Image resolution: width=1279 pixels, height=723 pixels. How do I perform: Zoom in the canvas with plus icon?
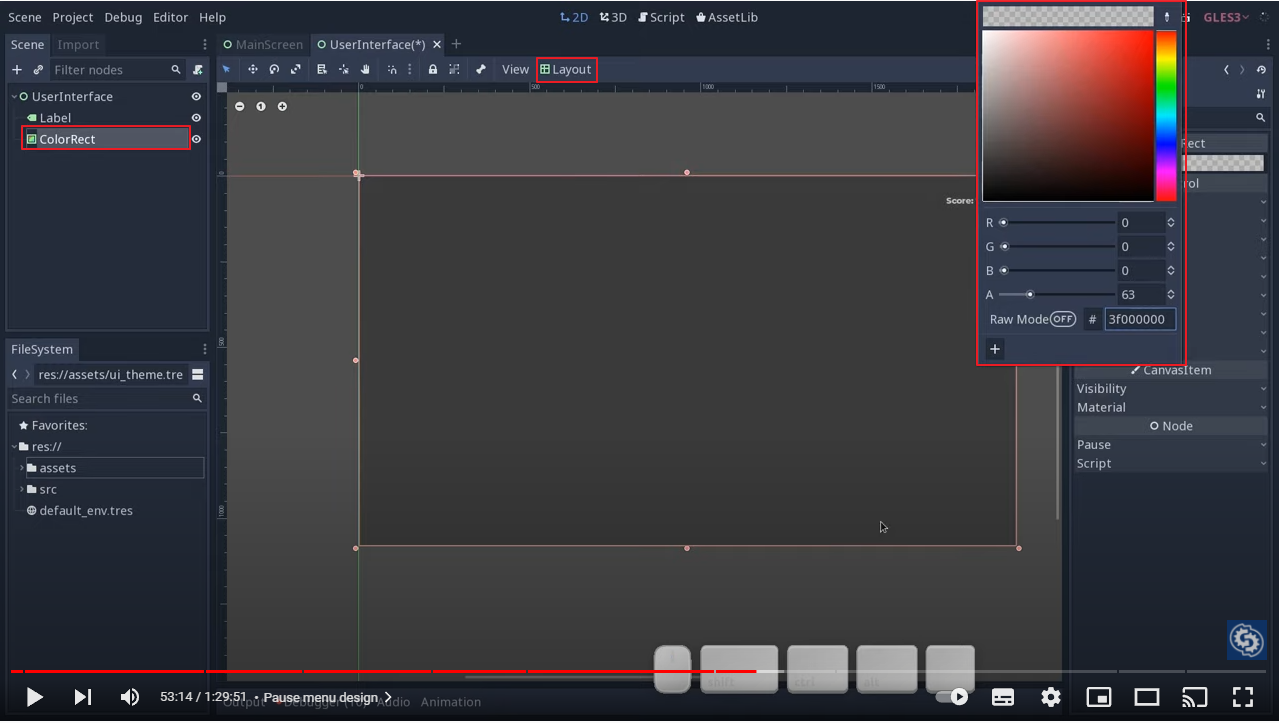[x=282, y=106]
